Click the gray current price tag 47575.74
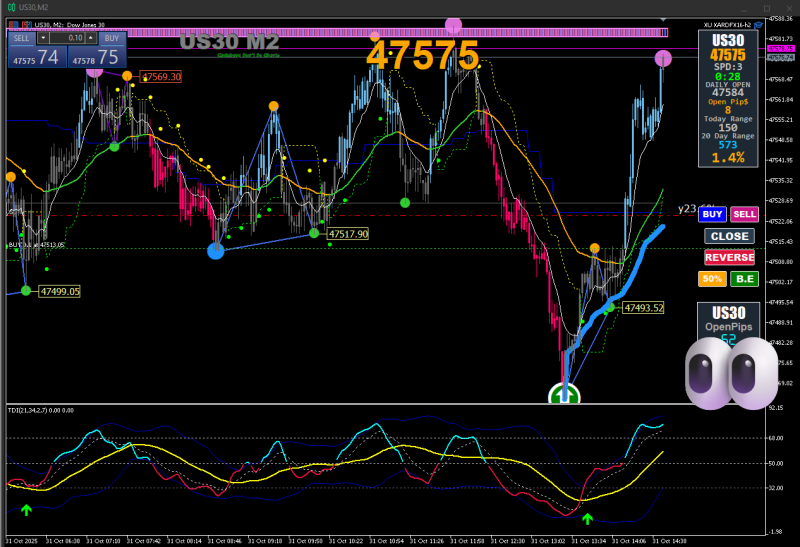 click(x=781, y=58)
